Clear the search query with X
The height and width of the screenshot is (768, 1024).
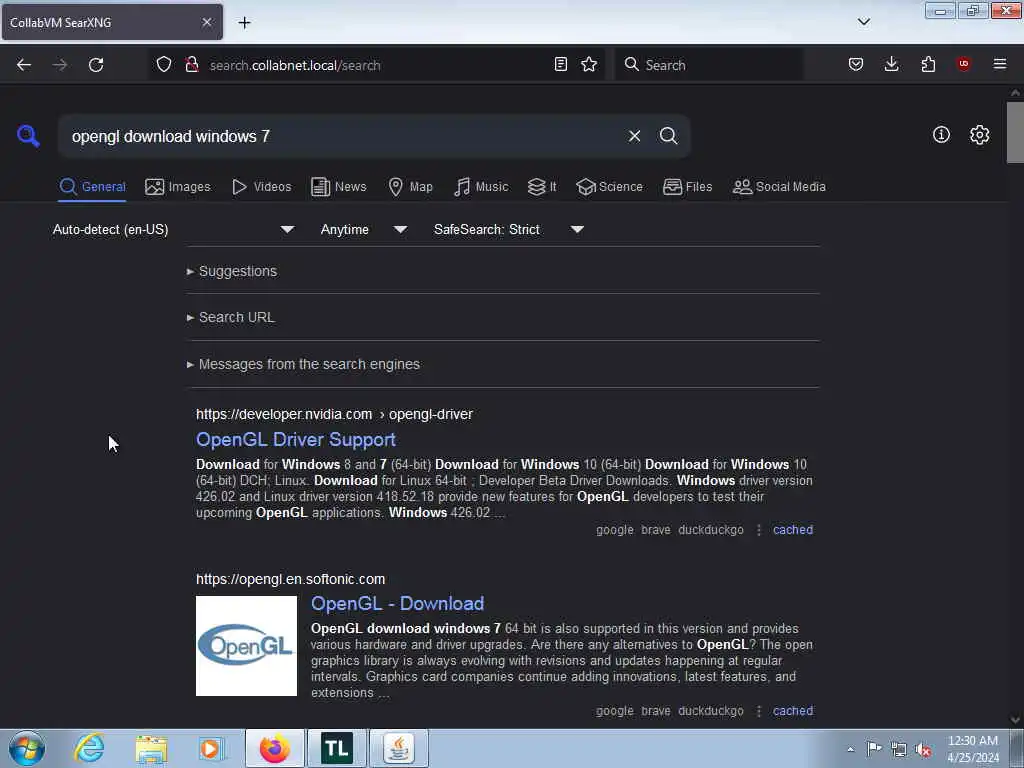tap(634, 136)
